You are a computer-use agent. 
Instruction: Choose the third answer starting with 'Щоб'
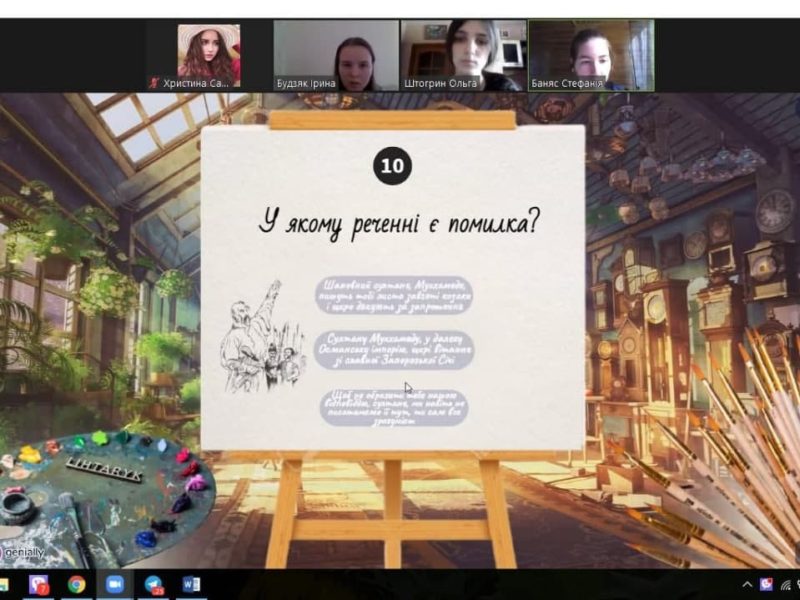tap(397, 408)
